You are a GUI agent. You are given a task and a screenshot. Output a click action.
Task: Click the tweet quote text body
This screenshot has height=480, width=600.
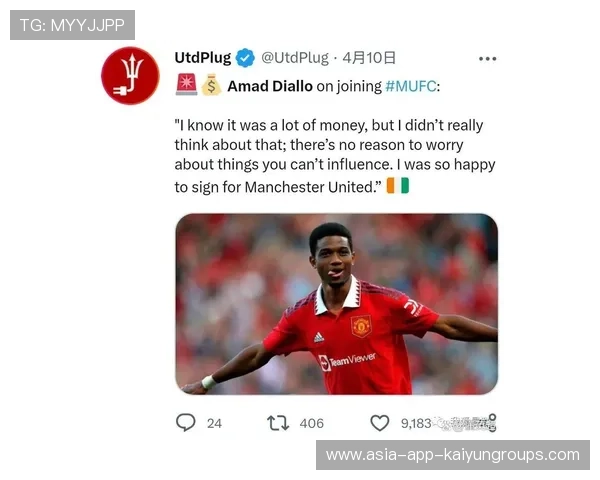[335, 156]
